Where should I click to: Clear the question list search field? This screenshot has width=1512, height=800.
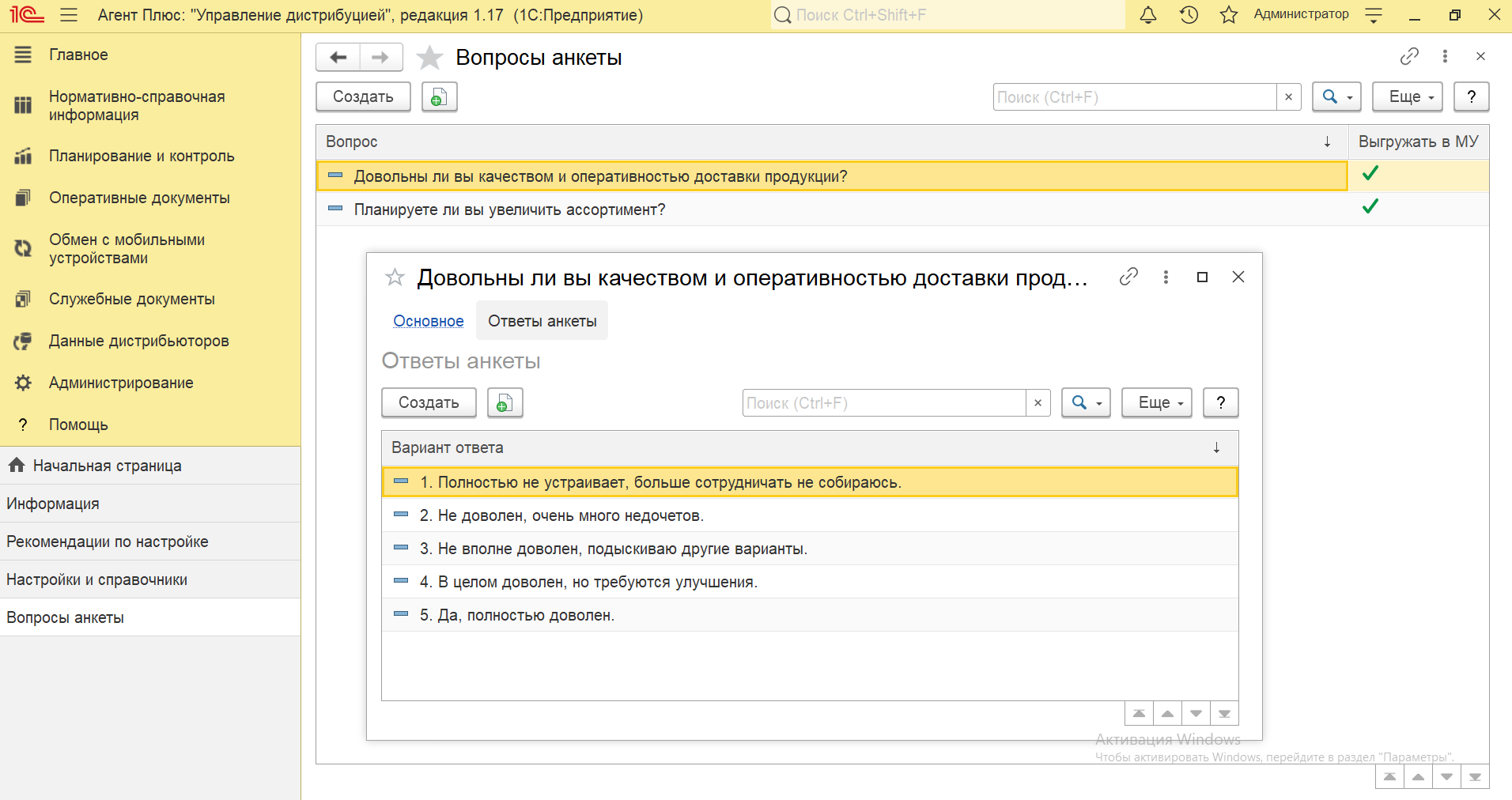coord(1288,96)
